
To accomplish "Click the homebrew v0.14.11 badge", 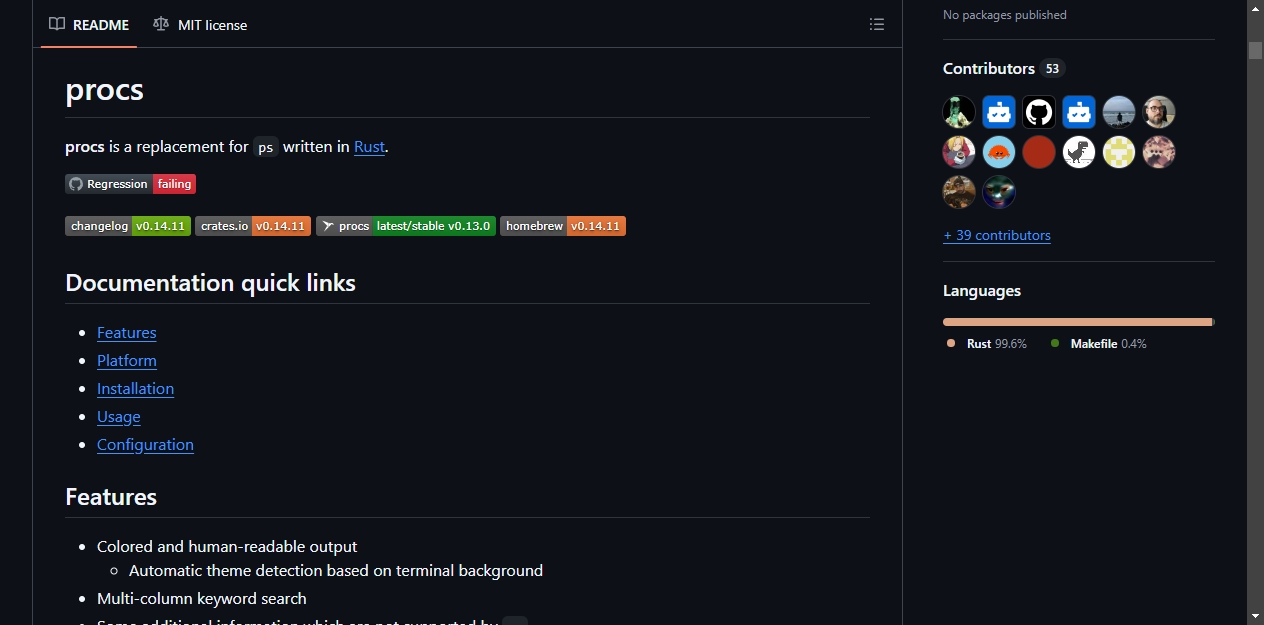I will [x=563, y=226].
